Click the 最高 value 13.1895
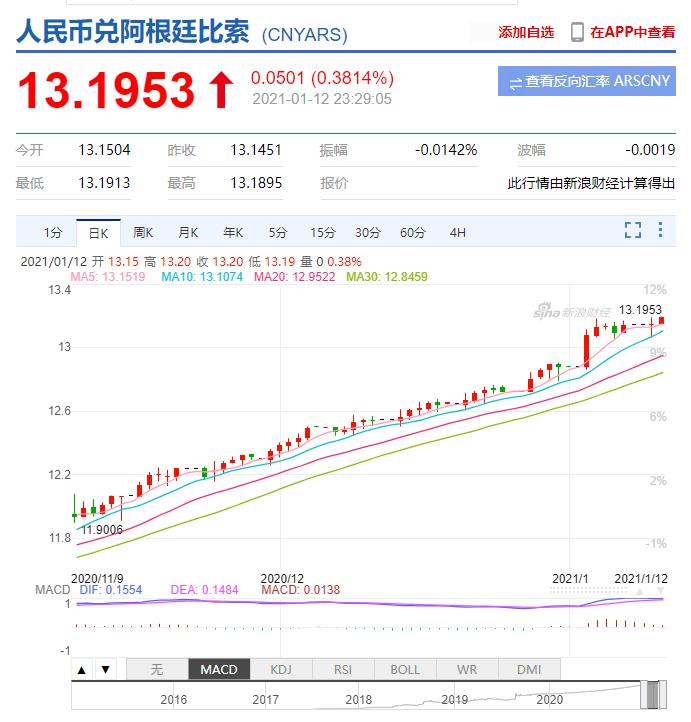The height and width of the screenshot is (722, 691). [256, 183]
